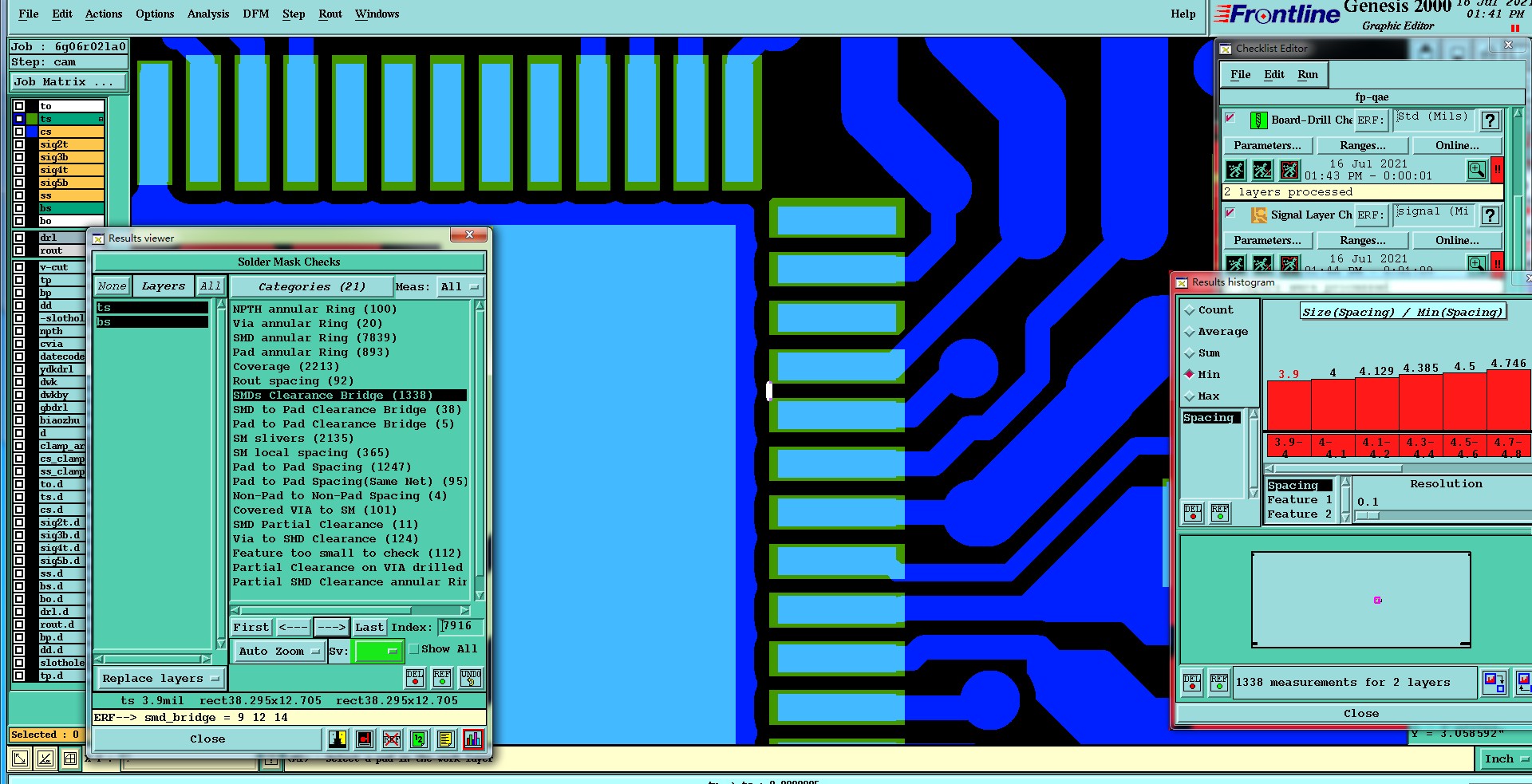Screen dimensions: 1532x784
Task: Open the Analysis menu
Action: 208,14
